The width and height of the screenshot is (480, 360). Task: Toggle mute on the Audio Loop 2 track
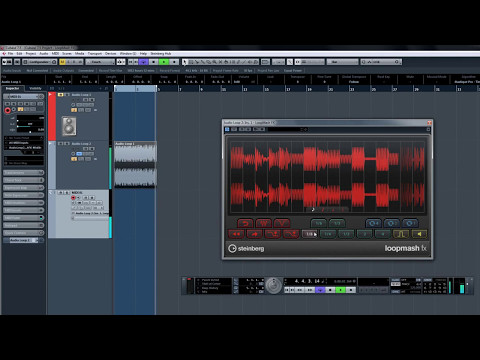tap(60, 144)
